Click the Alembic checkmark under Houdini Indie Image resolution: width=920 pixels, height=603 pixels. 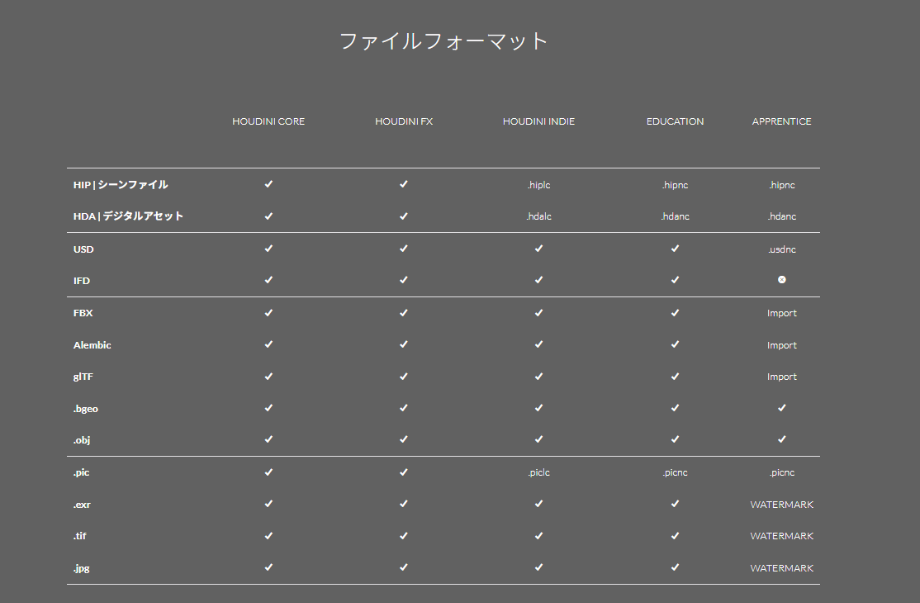[538, 345]
